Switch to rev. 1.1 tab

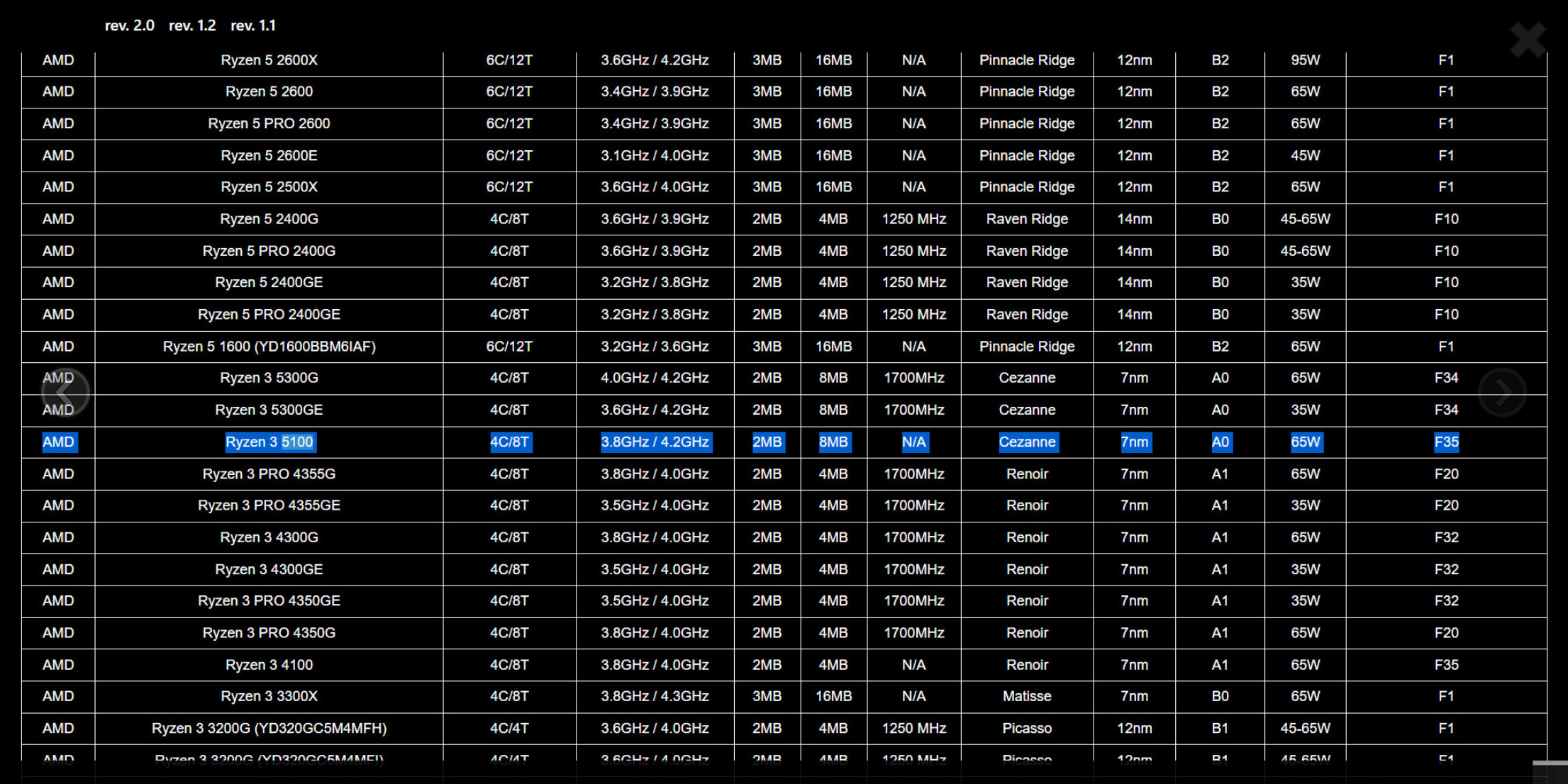(253, 26)
